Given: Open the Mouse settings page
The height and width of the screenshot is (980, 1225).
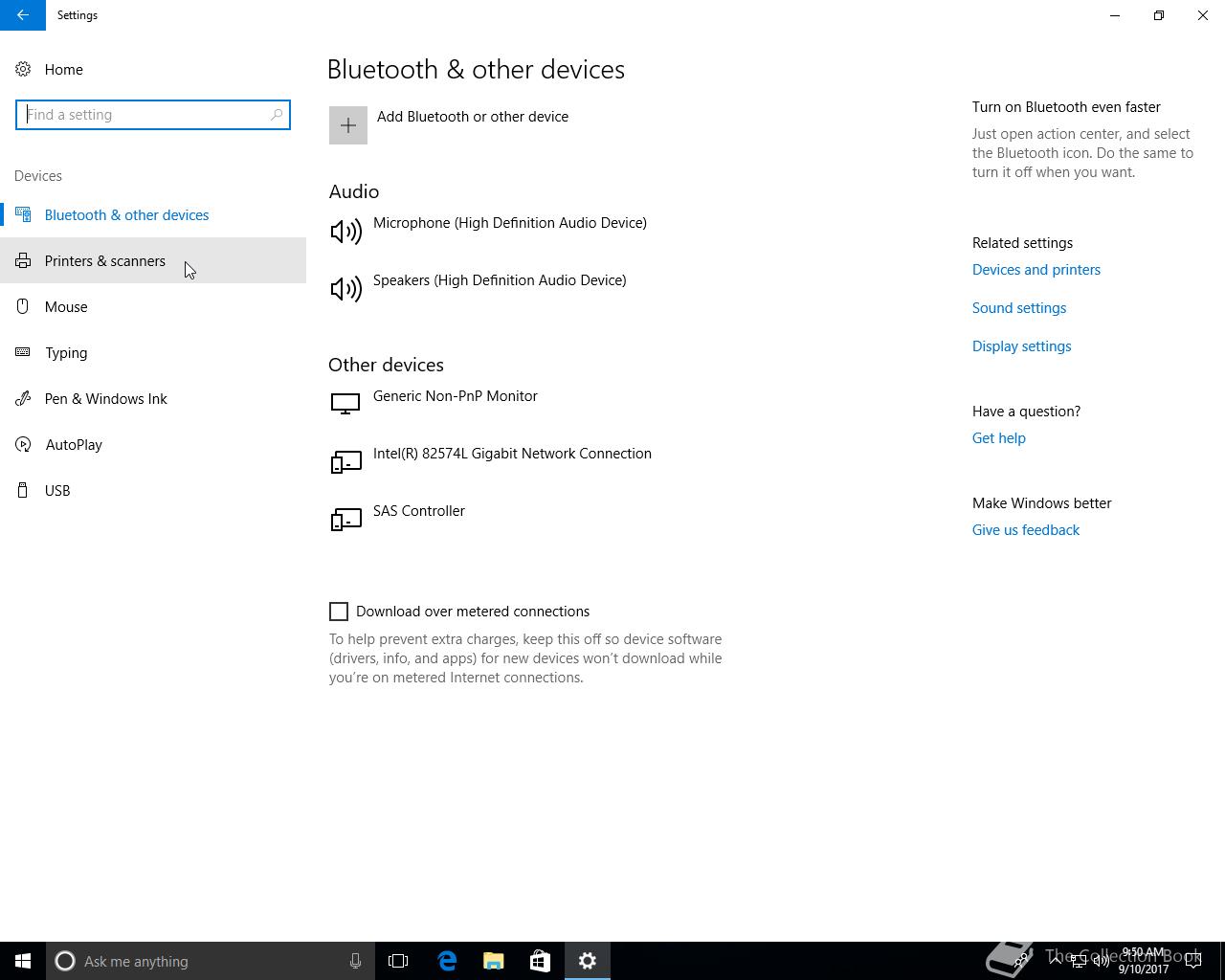Looking at the screenshot, I should (153, 307).
